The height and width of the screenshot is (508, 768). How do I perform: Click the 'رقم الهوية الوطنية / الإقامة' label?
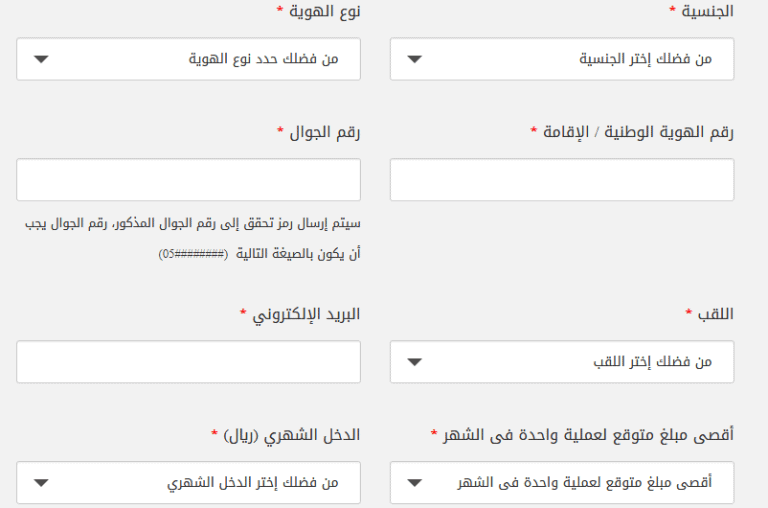point(638,132)
